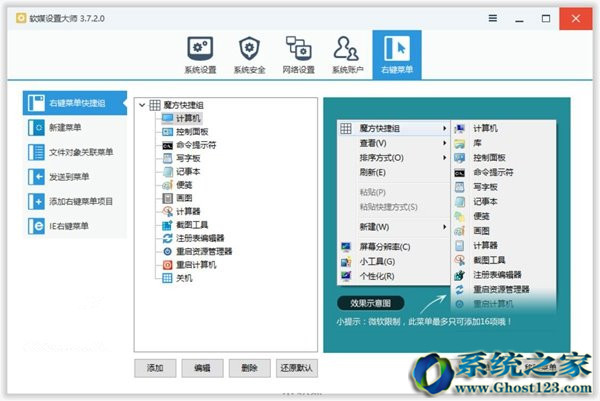Click the 添加右键菜单项目 sidebar icon

[x=36, y=201]
